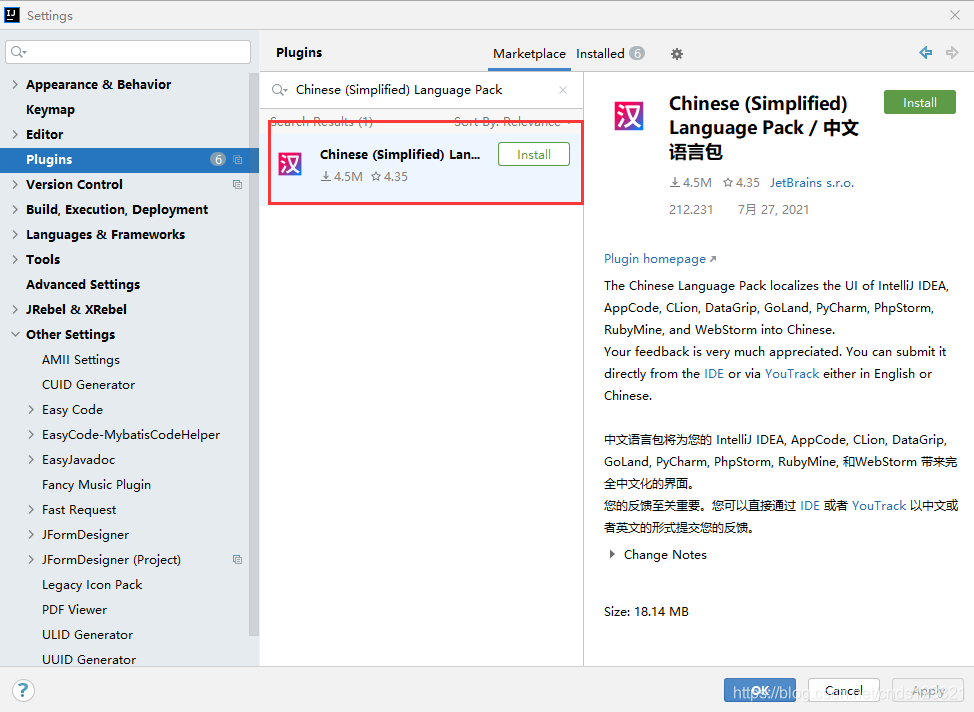Expand EasyCode-MybatisCodeHelper node
The image size is (974, 712).
click(31, 434)
